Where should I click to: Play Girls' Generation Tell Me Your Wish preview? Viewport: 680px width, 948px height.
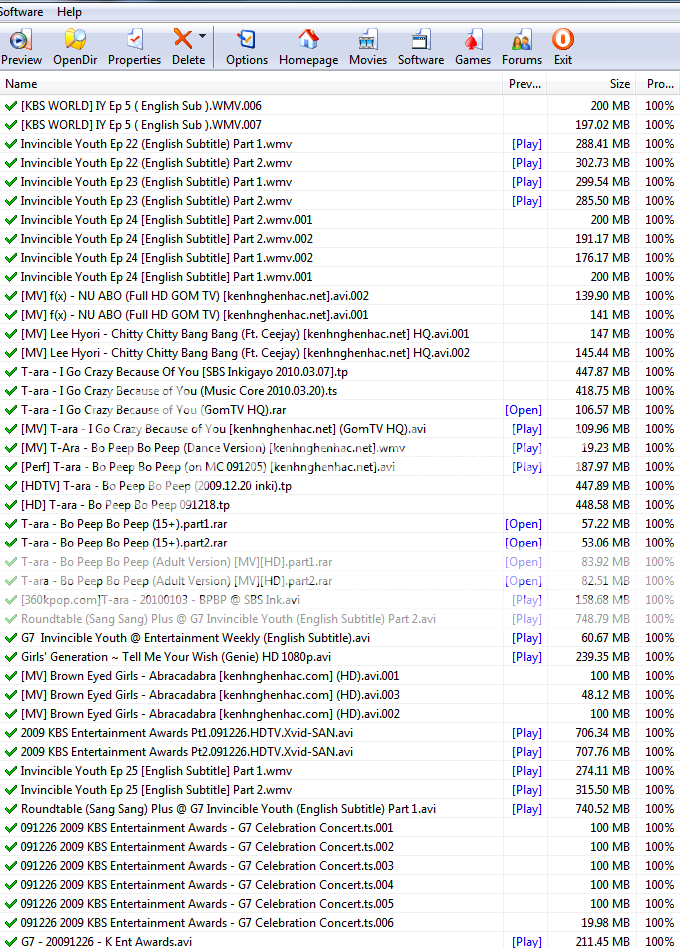tap(527, 657)
